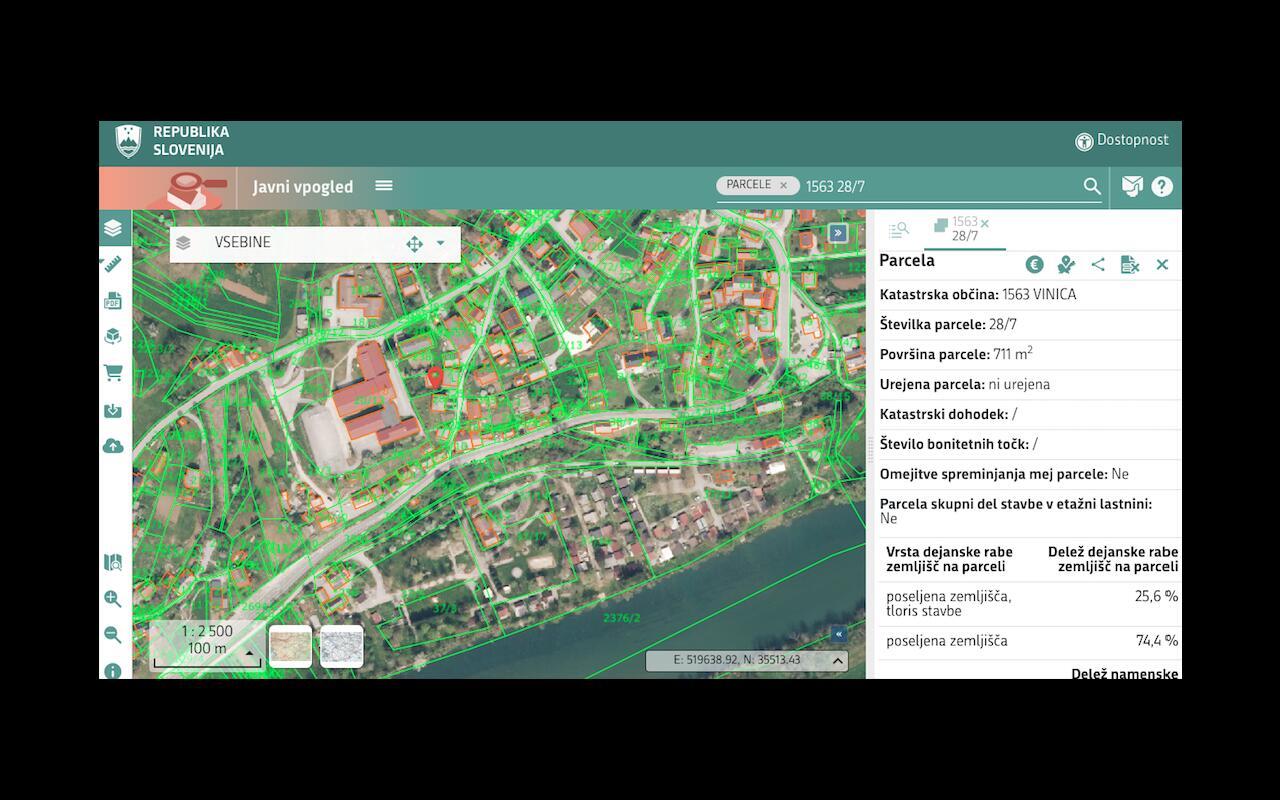Expand the coordinates display bar
This screenshot has width=1280, height=800.
point(838,660)
